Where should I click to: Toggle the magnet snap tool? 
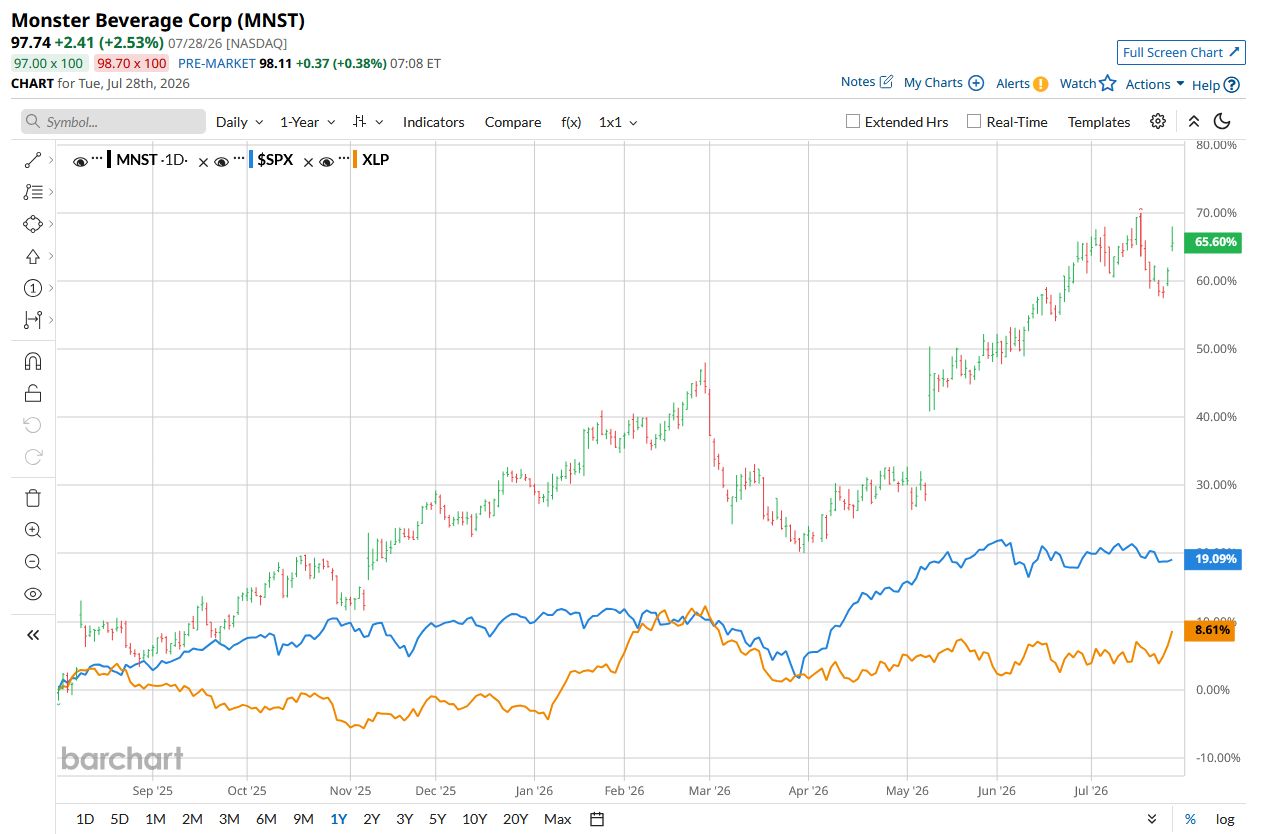pyautogui.click(x=32, y=361)
